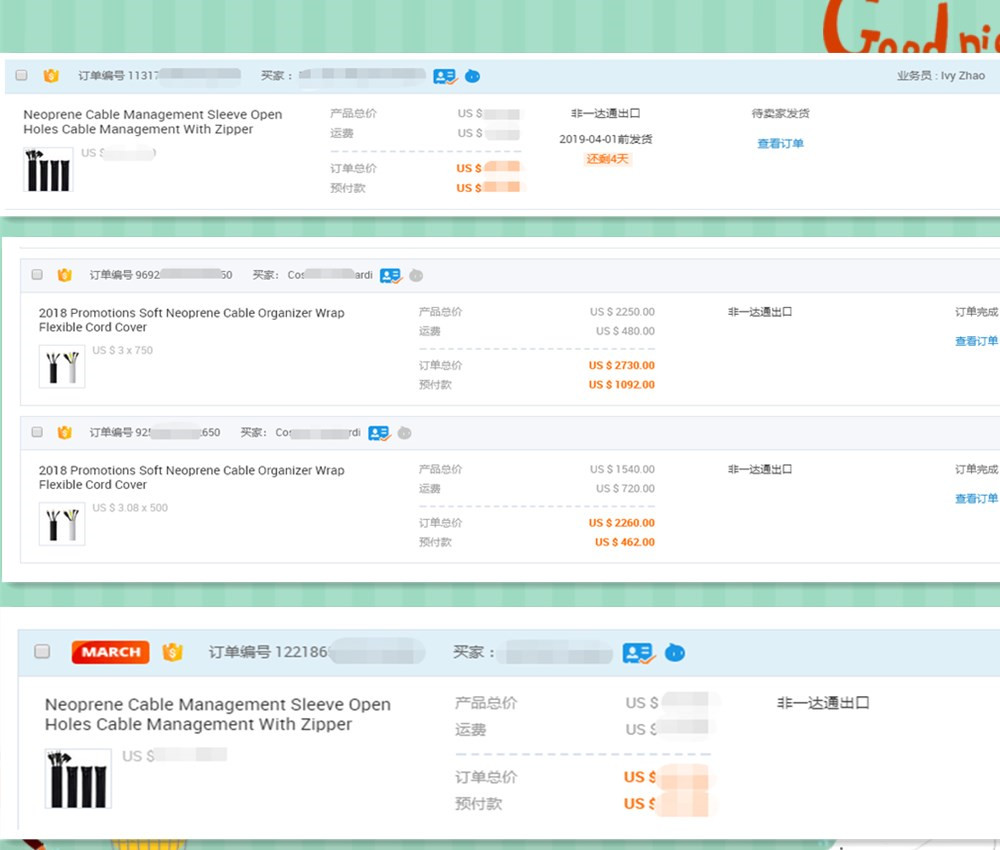This screenshot has height=850, width=1000.
Task: Open Cable Organizer Wrap title in order 9692
Action: pyautogui.click(x=191, y=320)
